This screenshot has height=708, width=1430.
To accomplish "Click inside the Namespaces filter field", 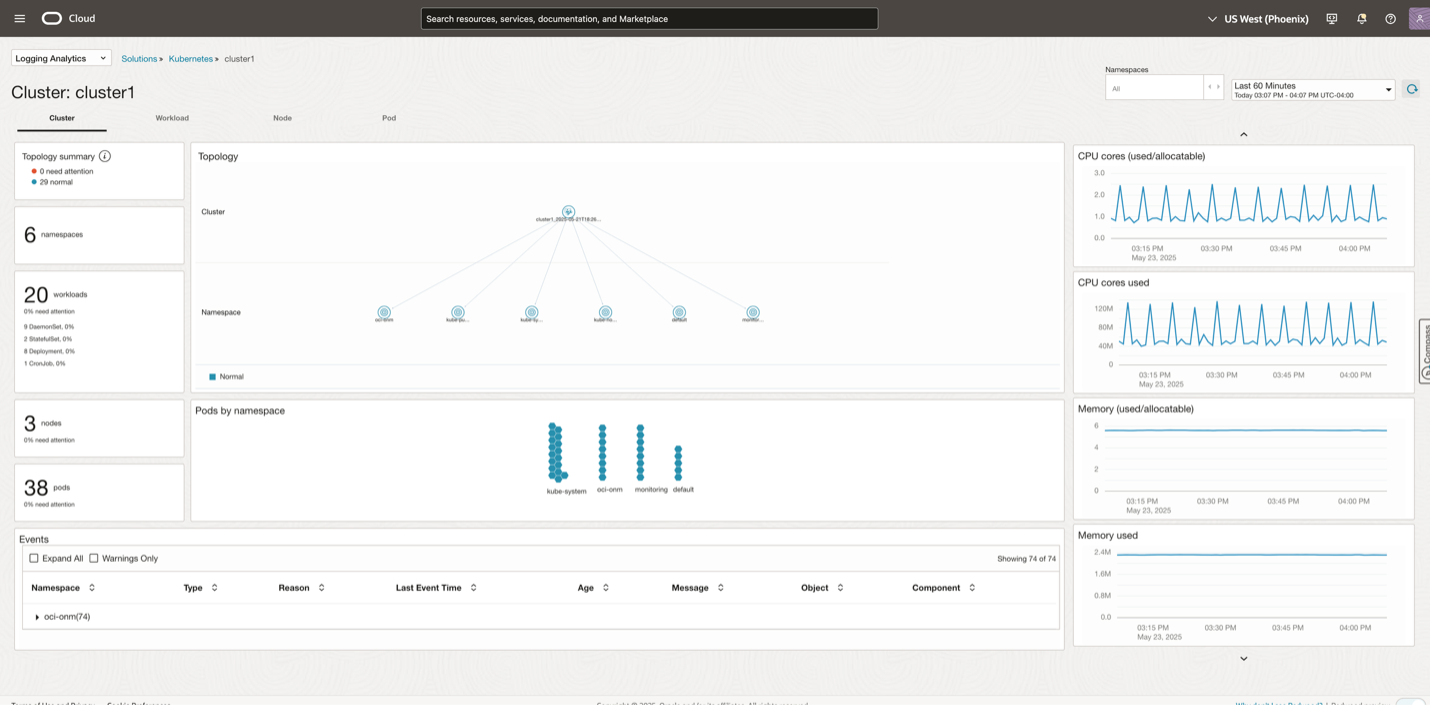I will [x=1155, y=87].
